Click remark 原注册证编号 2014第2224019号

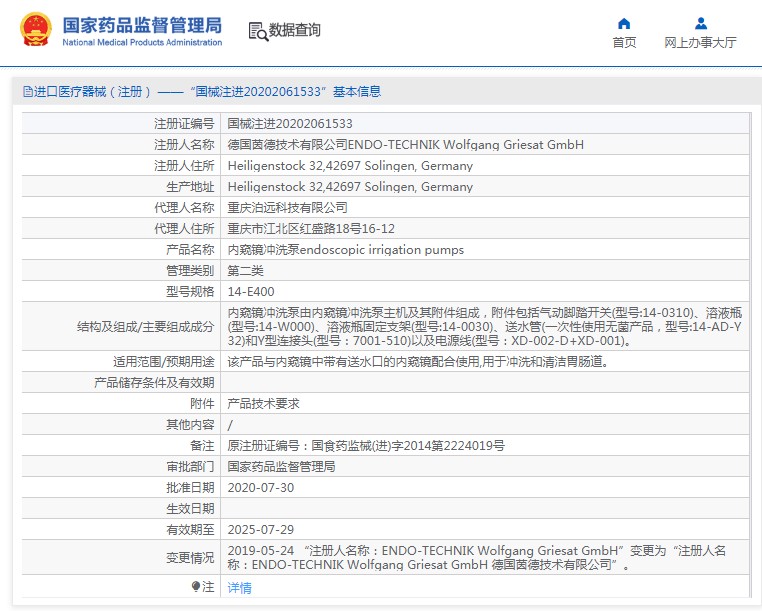[366, 445]
